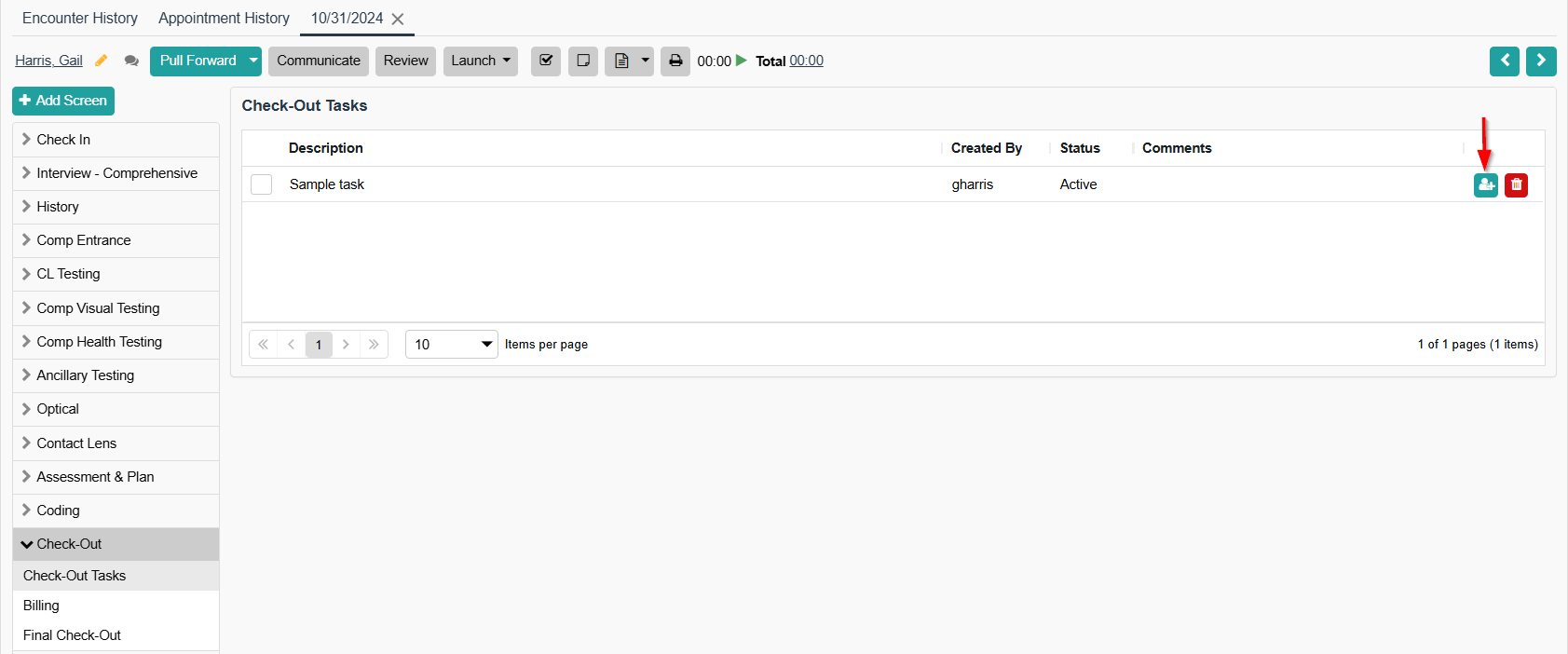The height and width of the screenshot is (654, 1568).
Task: Assign user to Sample task
Action: tap(1486, 185)
